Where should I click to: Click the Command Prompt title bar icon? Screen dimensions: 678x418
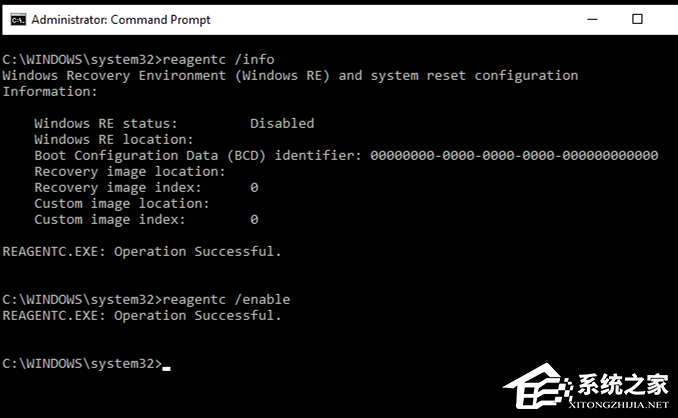(x=16, y=19)
